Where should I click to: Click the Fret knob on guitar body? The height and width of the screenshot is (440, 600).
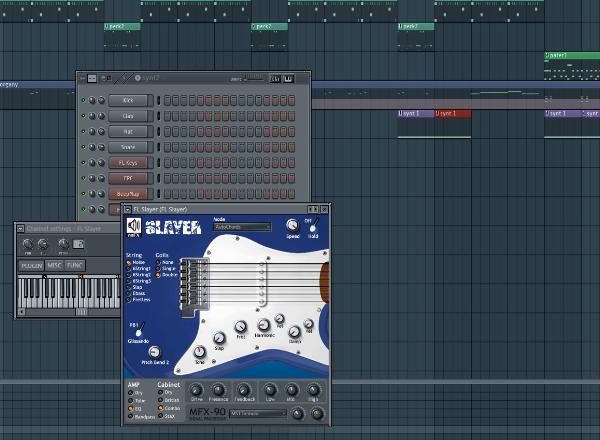click(x=240, y=327)
